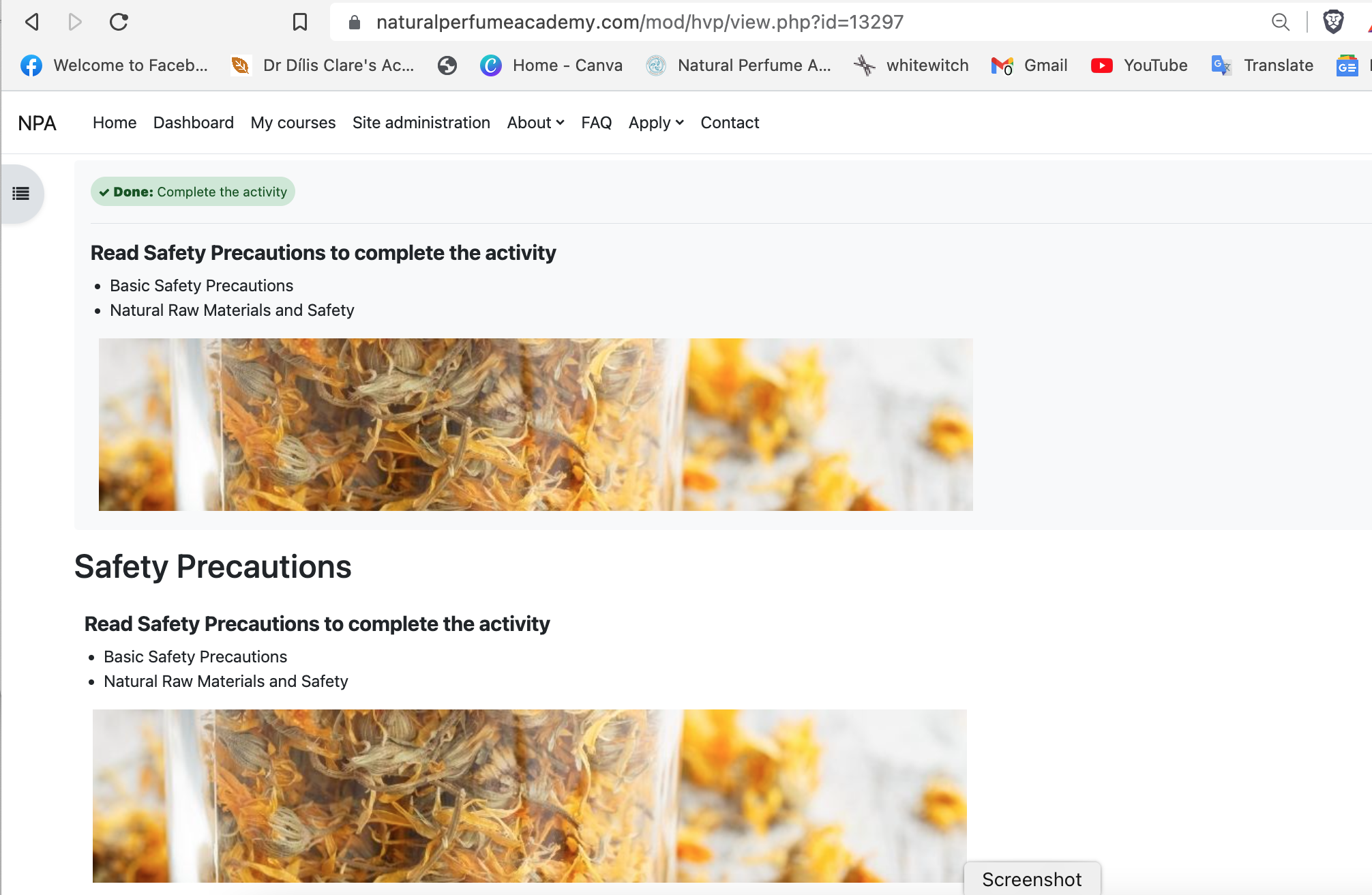Open the Dr Dílis Clare's Ac... bookmark
This screenshot has height=895, width=1372.
tap(323, 65)
